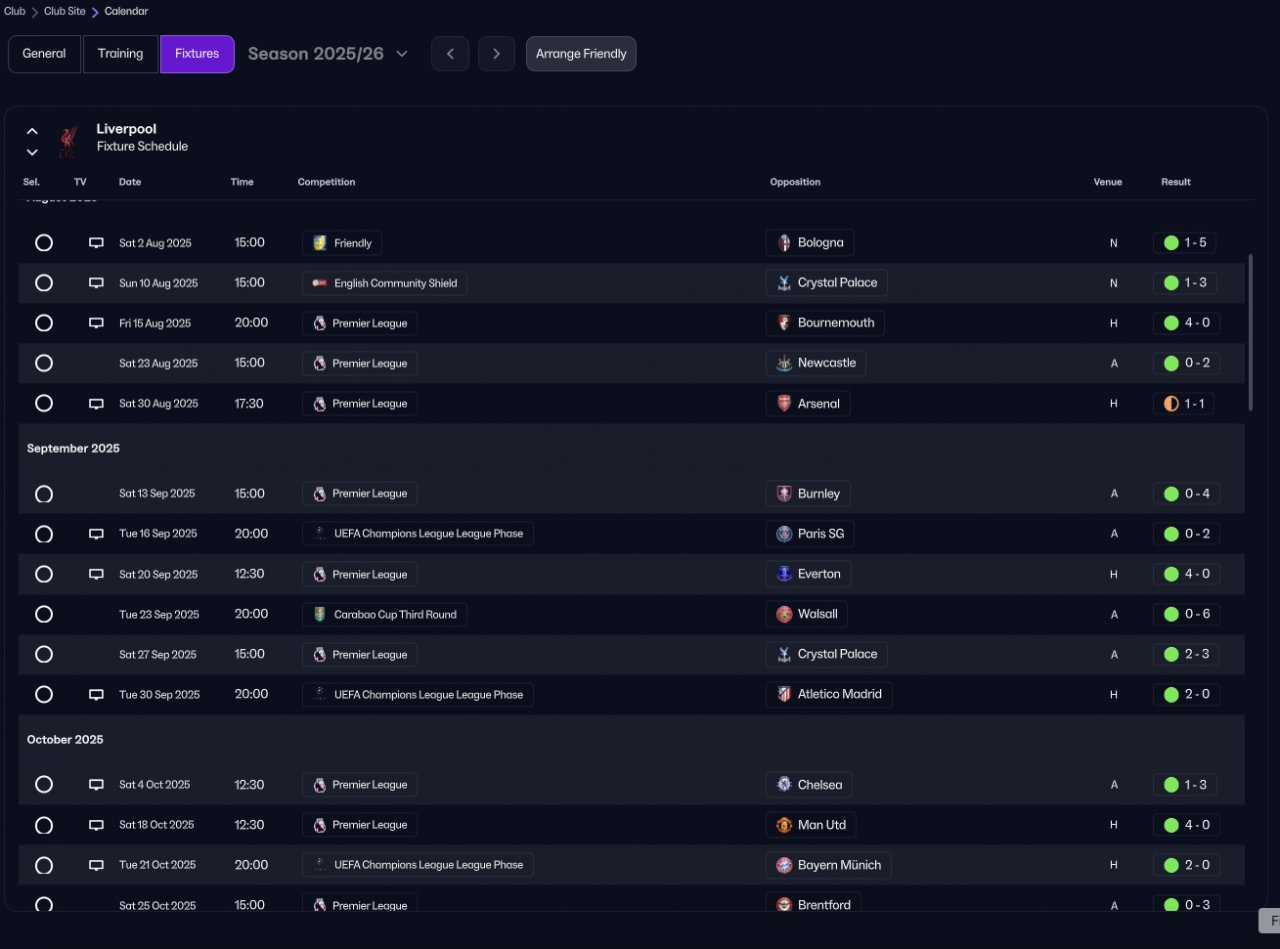Viewport: 1280px width, 949px height.
Task: Click the Chelsea club crest
Action: click(x=784, y=785)
